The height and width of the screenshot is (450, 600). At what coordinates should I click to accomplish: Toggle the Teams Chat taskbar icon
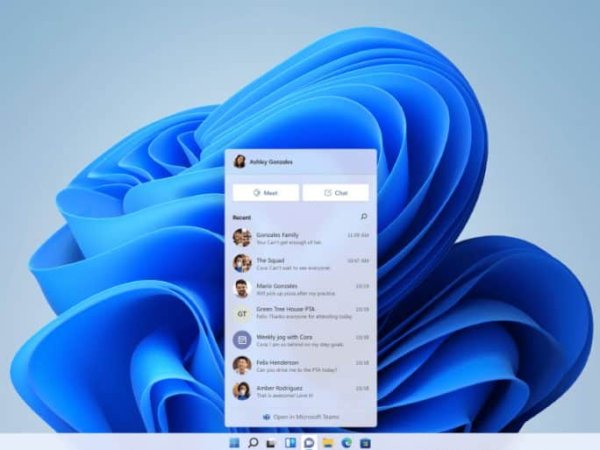(309, 441)
